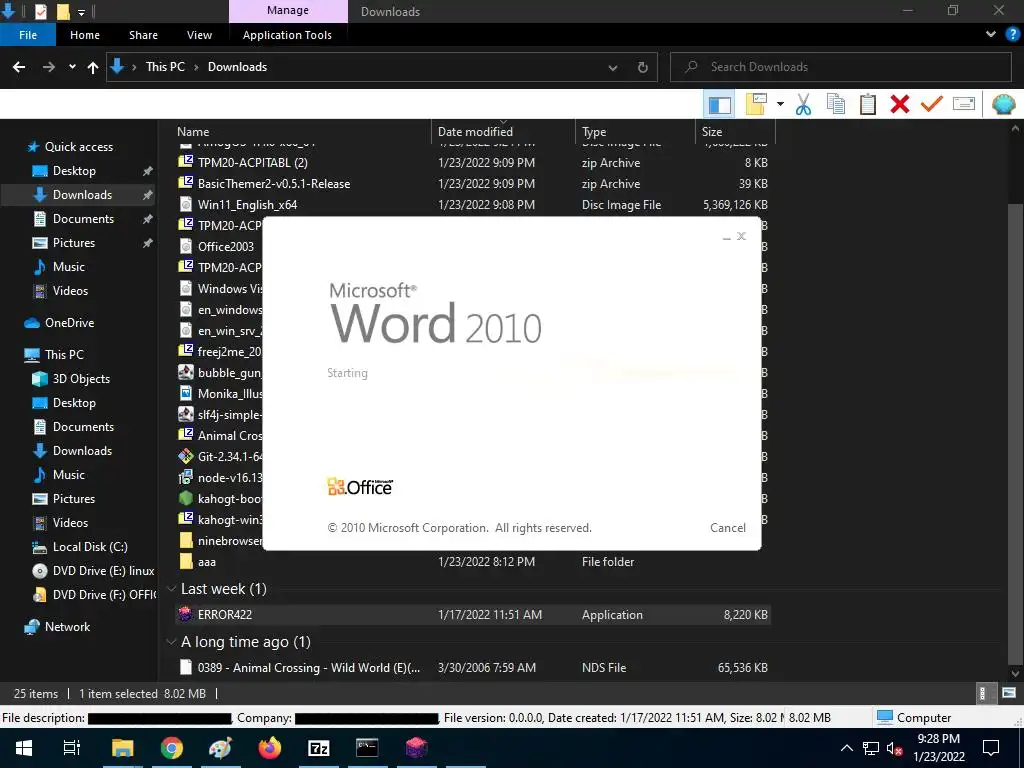This screenshot has height=768, width=1024.
Task: Open Task View on the taskbar
Action: click(x=72, y=748)
